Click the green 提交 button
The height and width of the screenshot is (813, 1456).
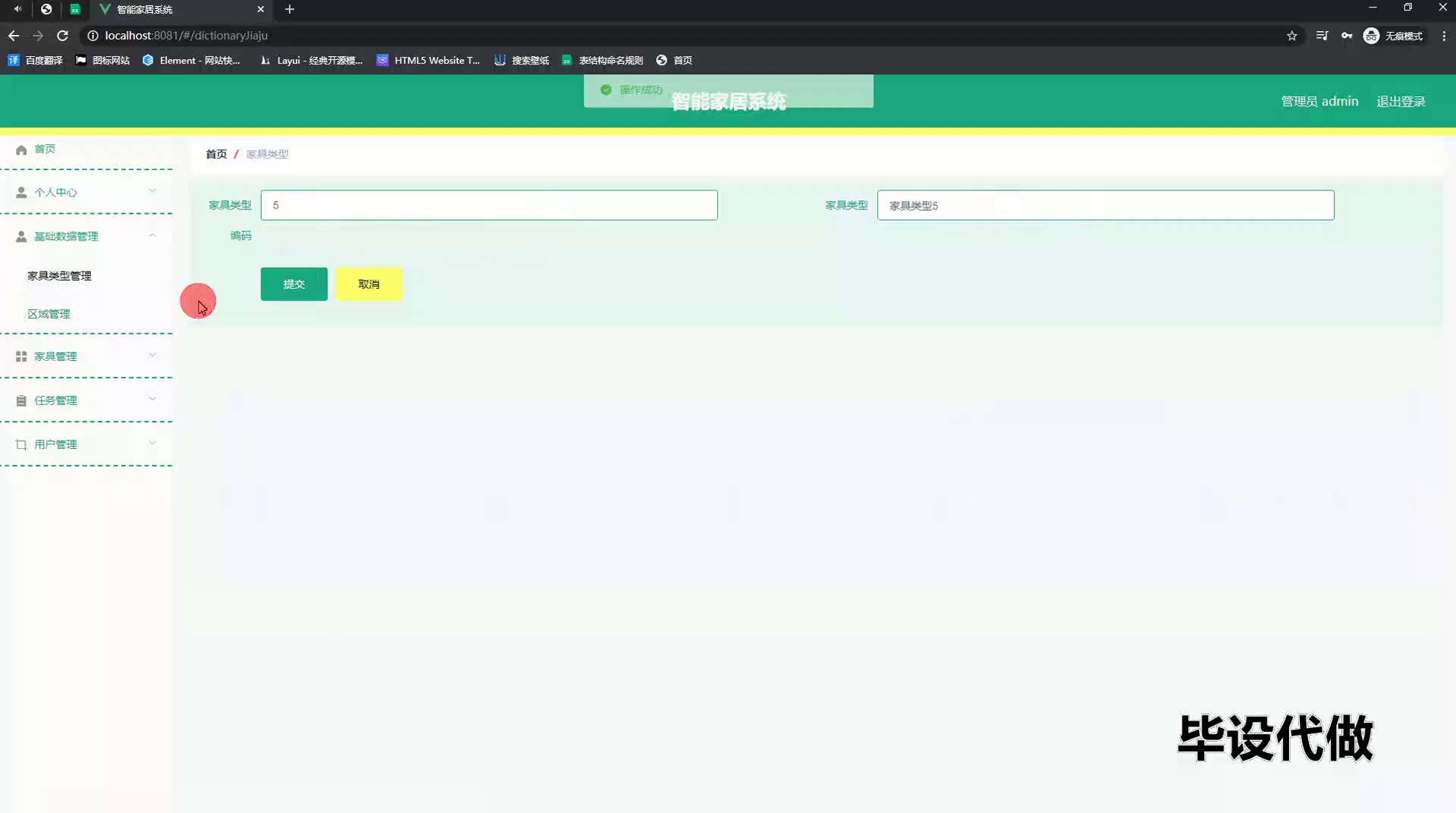click(294, 284)
